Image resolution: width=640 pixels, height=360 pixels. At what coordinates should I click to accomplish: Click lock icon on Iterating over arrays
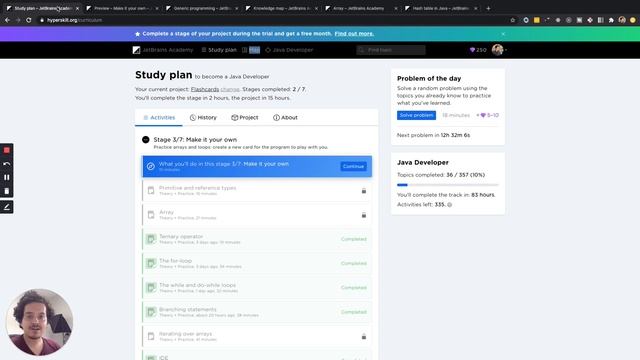(x=364, y=336)
